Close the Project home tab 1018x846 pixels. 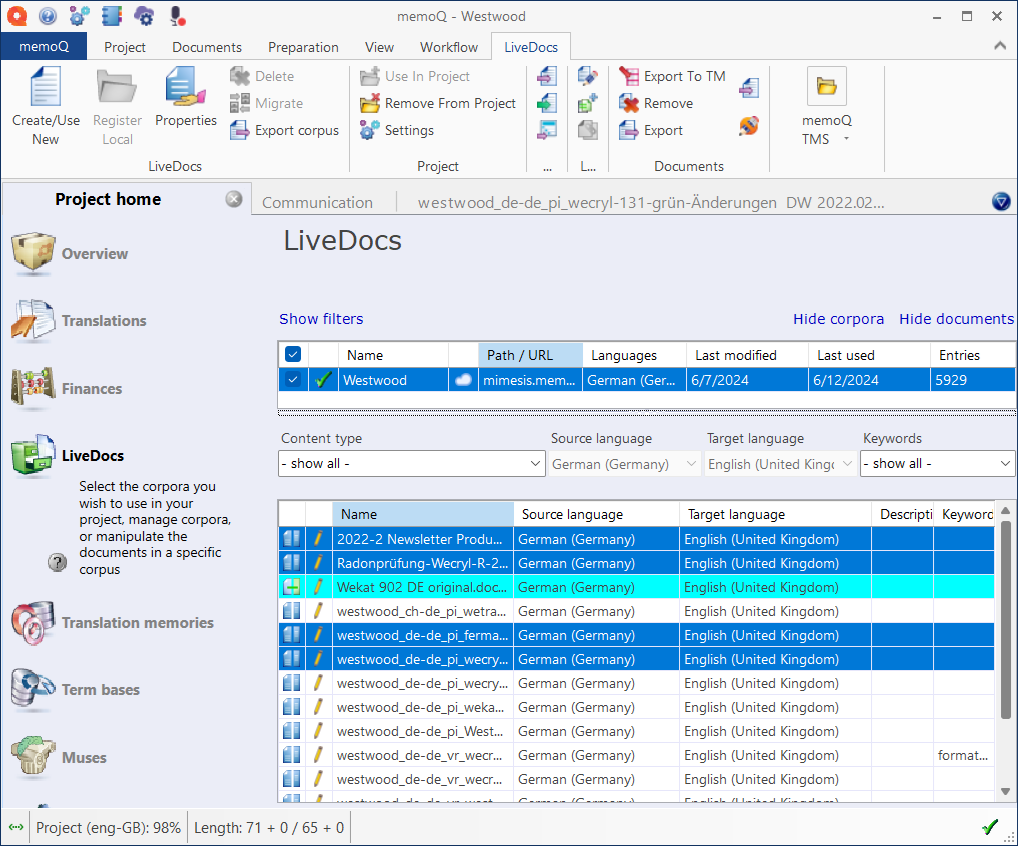coord(234,199)
